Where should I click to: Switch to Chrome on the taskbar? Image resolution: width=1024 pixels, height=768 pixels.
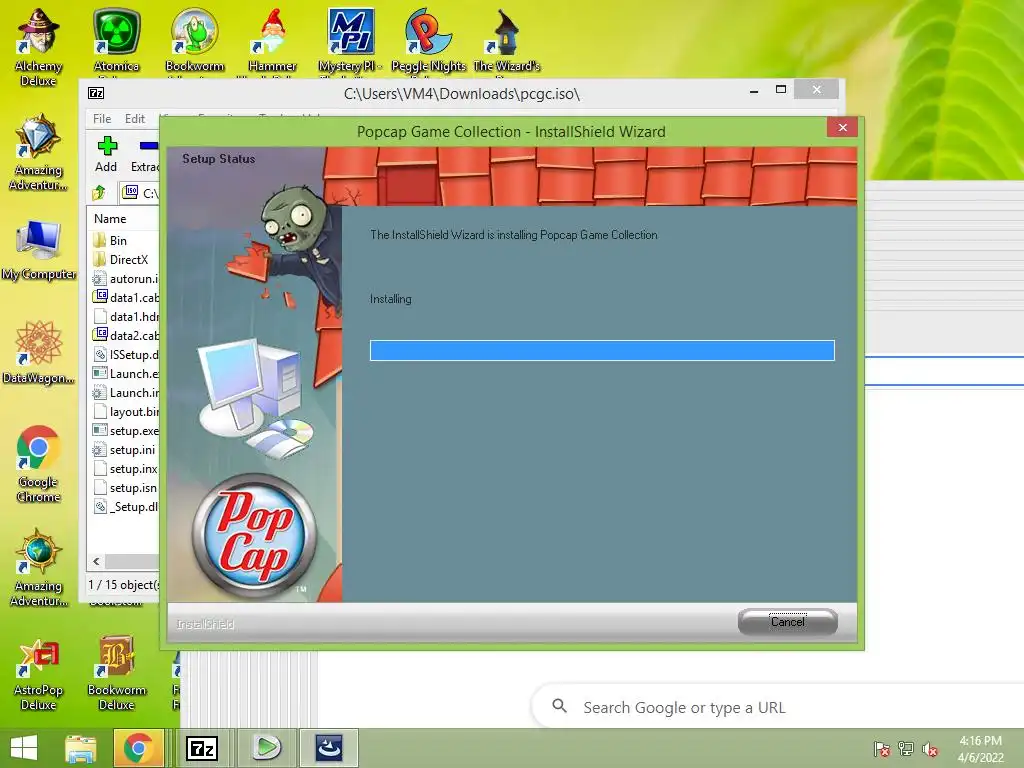click(x=138, y=748)
